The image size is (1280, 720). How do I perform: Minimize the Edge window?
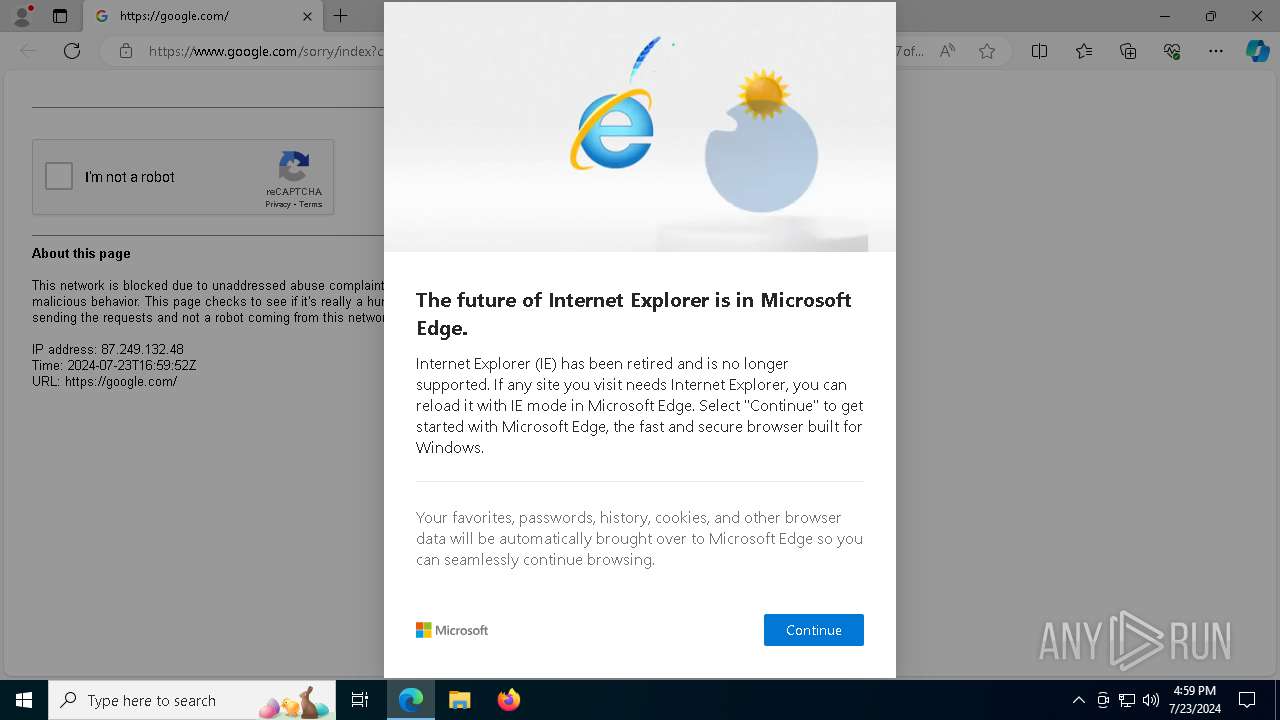(1164, 16)
